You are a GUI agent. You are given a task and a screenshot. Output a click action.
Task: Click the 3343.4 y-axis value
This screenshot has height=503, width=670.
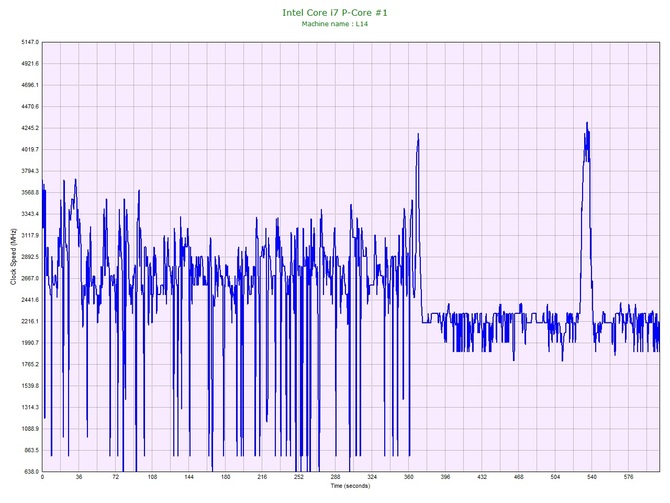30,214
